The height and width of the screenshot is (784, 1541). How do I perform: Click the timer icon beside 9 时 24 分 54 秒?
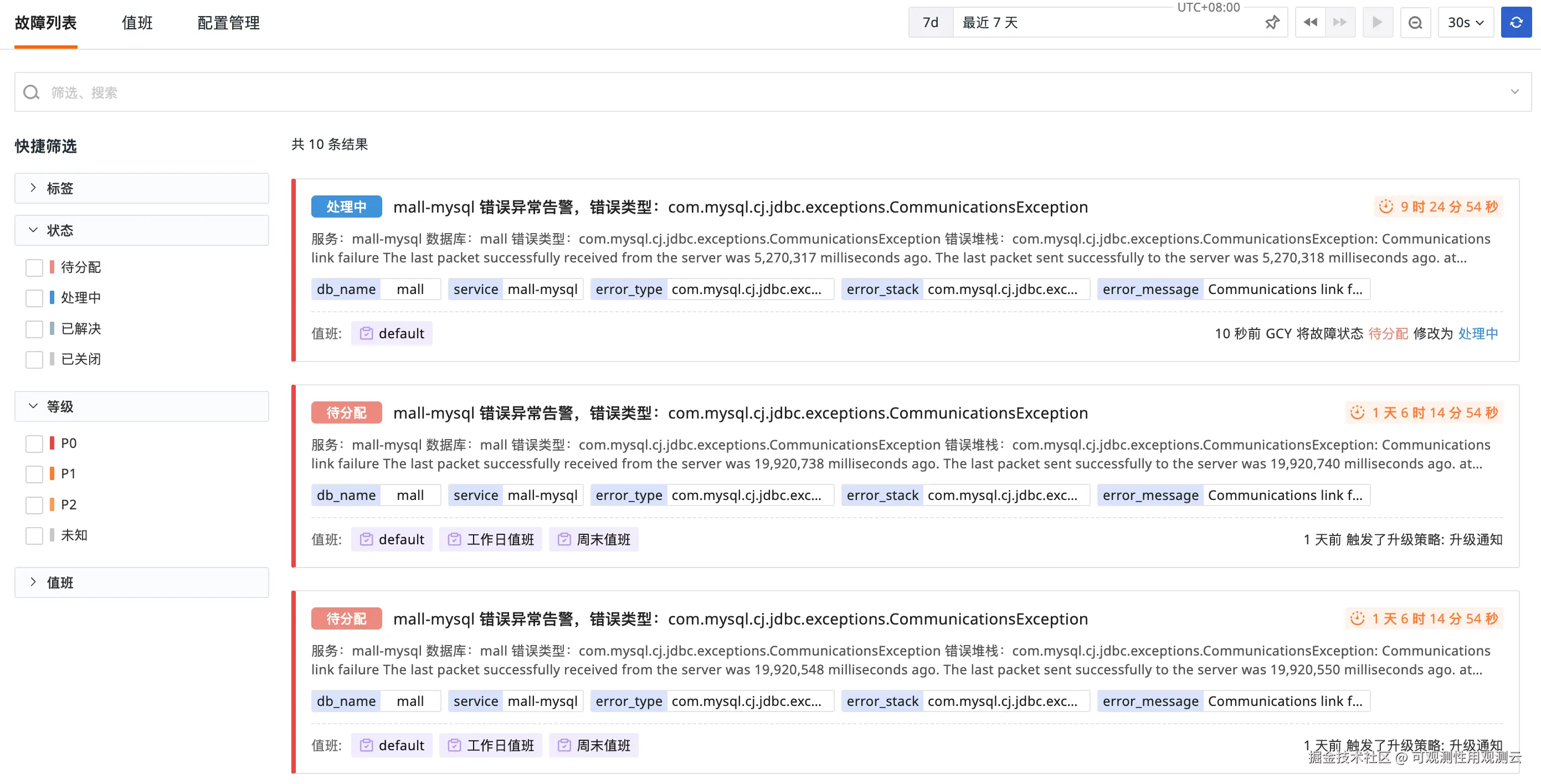[1385, 207]
